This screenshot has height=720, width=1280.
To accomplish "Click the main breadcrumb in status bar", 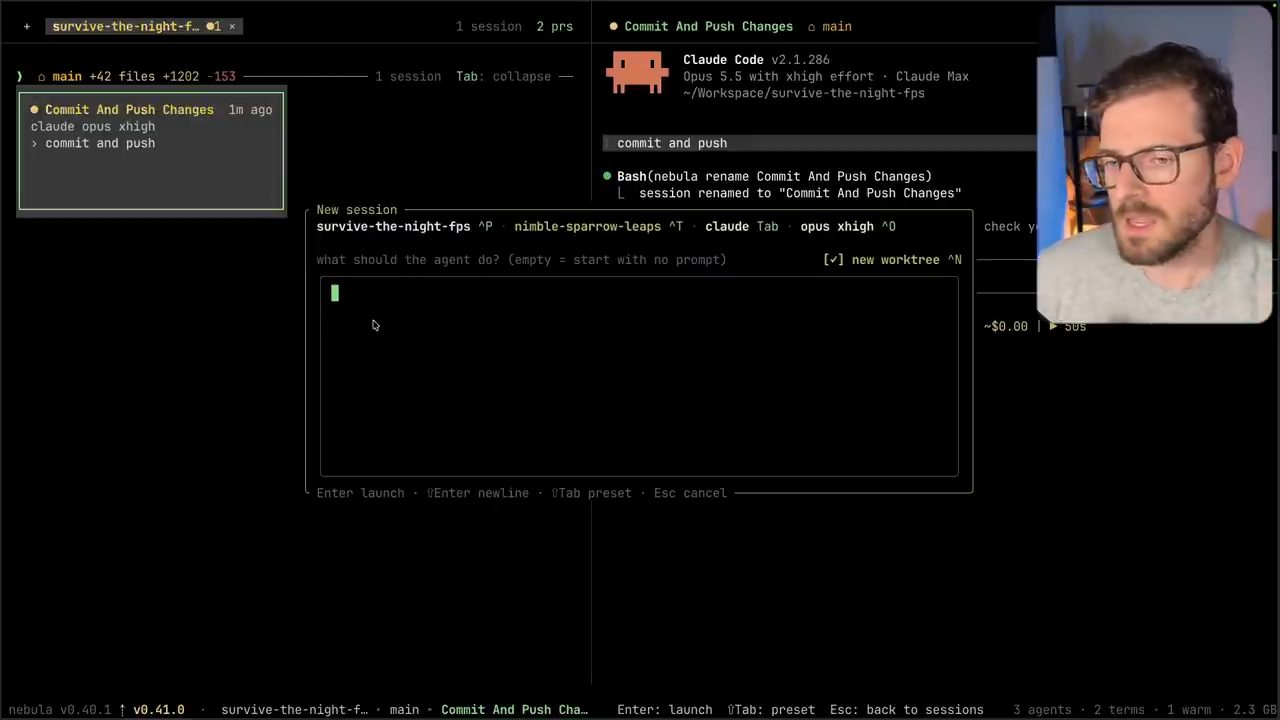I will click(404, 710).
